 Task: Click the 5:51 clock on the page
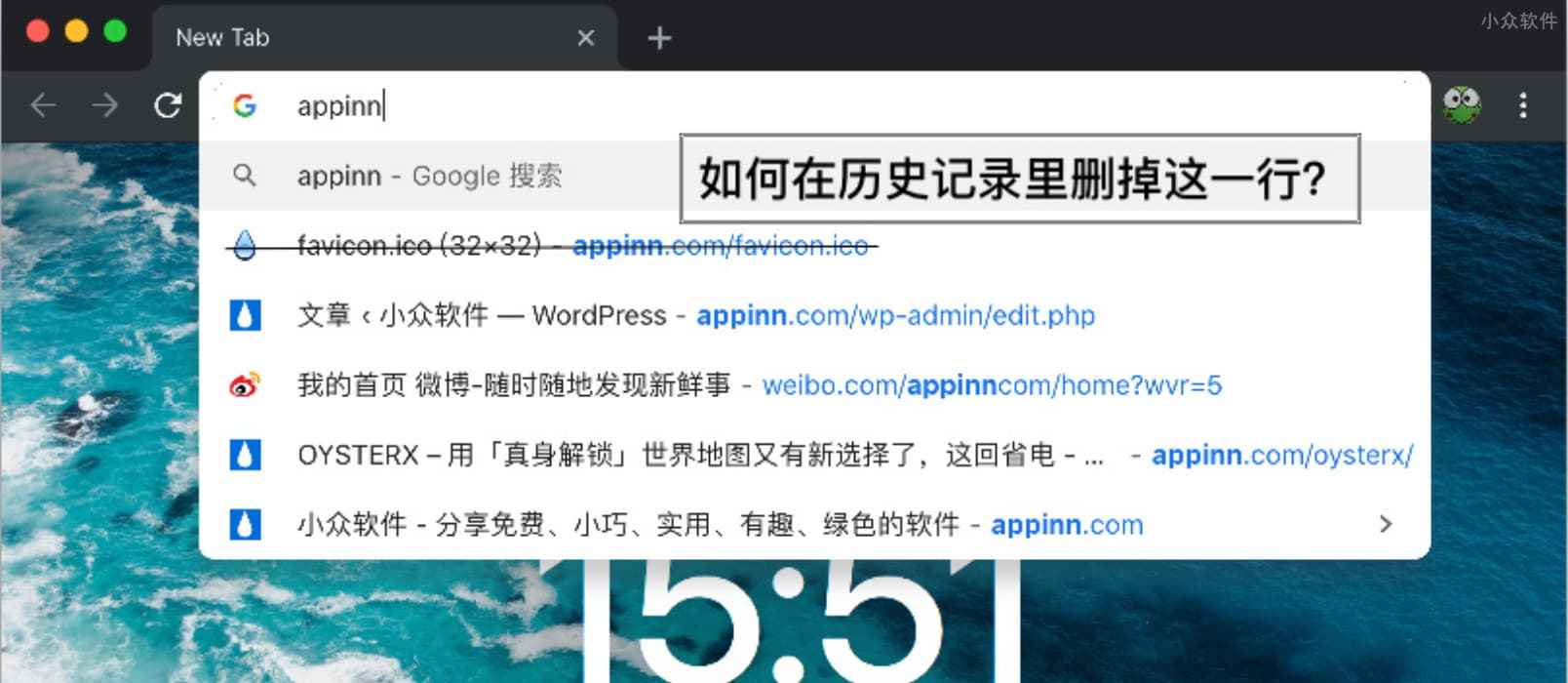point(800,622)
